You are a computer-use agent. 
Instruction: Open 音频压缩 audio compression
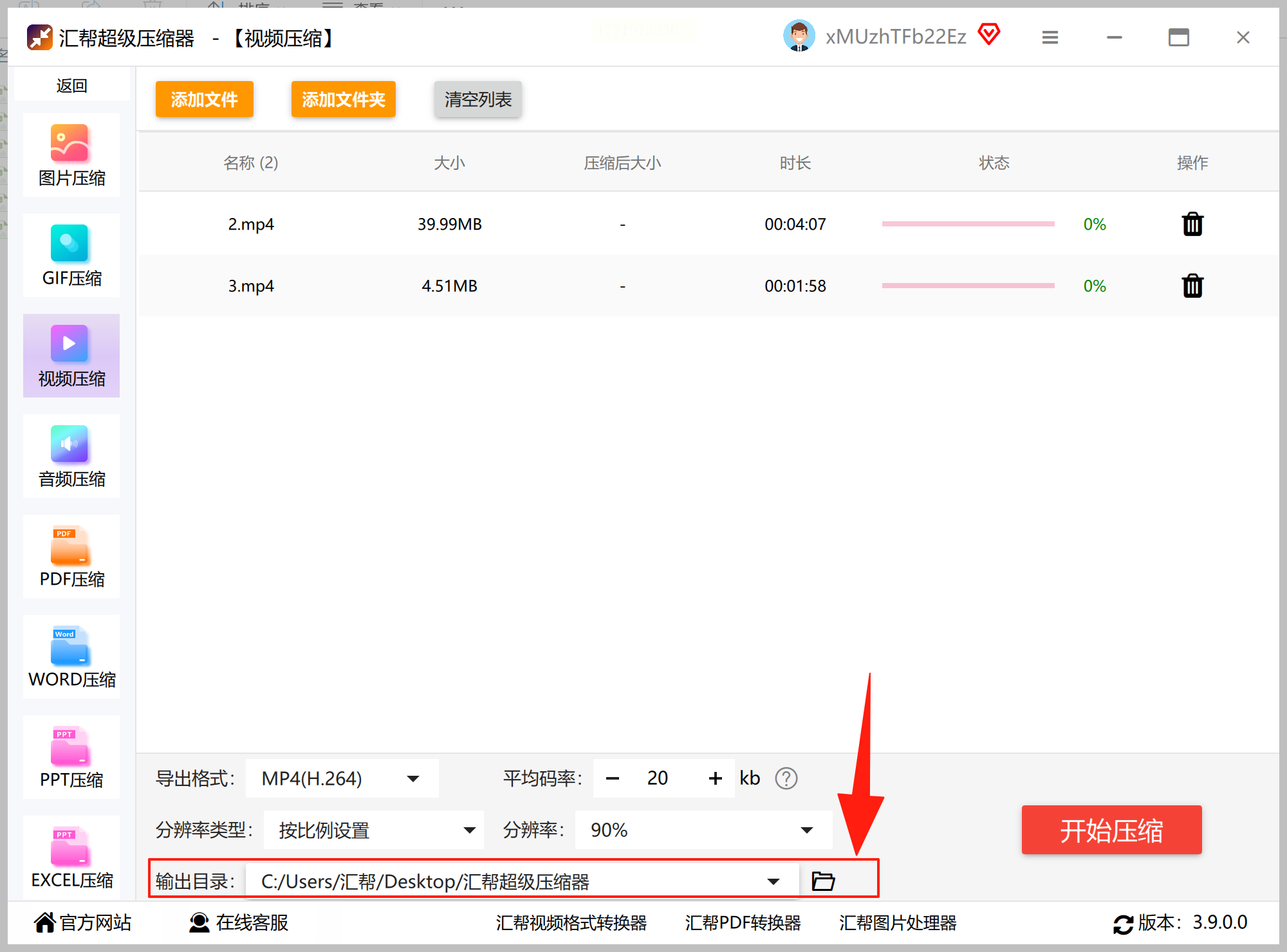pyautogui.click(x=71, y=457)
